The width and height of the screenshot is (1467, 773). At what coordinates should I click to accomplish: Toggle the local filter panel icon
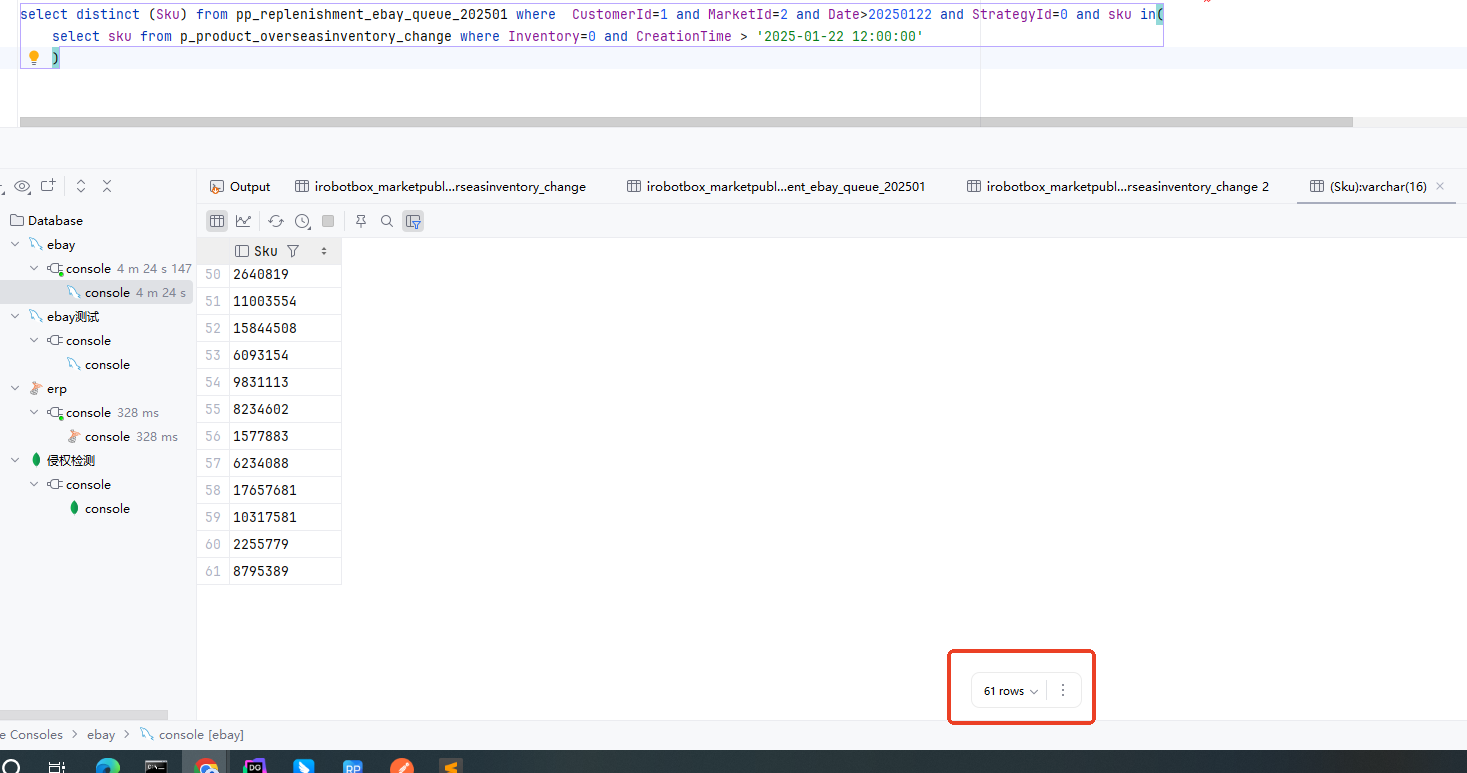click(x=413, y=221)
